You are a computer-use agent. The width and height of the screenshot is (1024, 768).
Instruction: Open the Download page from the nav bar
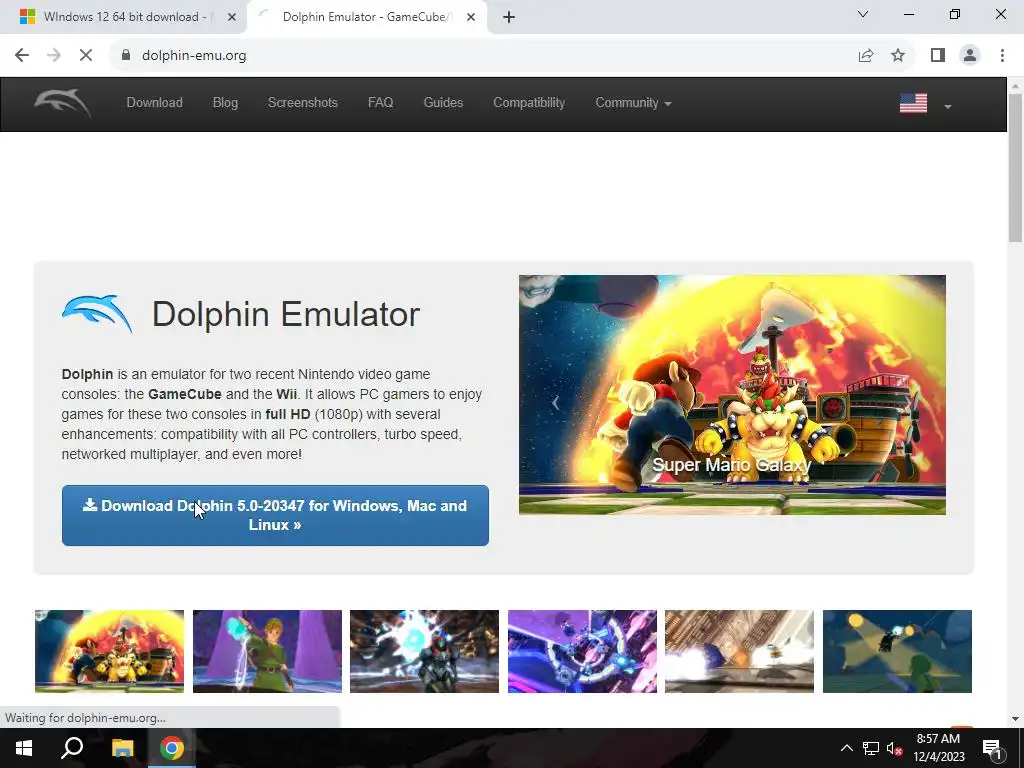(155, 103)
